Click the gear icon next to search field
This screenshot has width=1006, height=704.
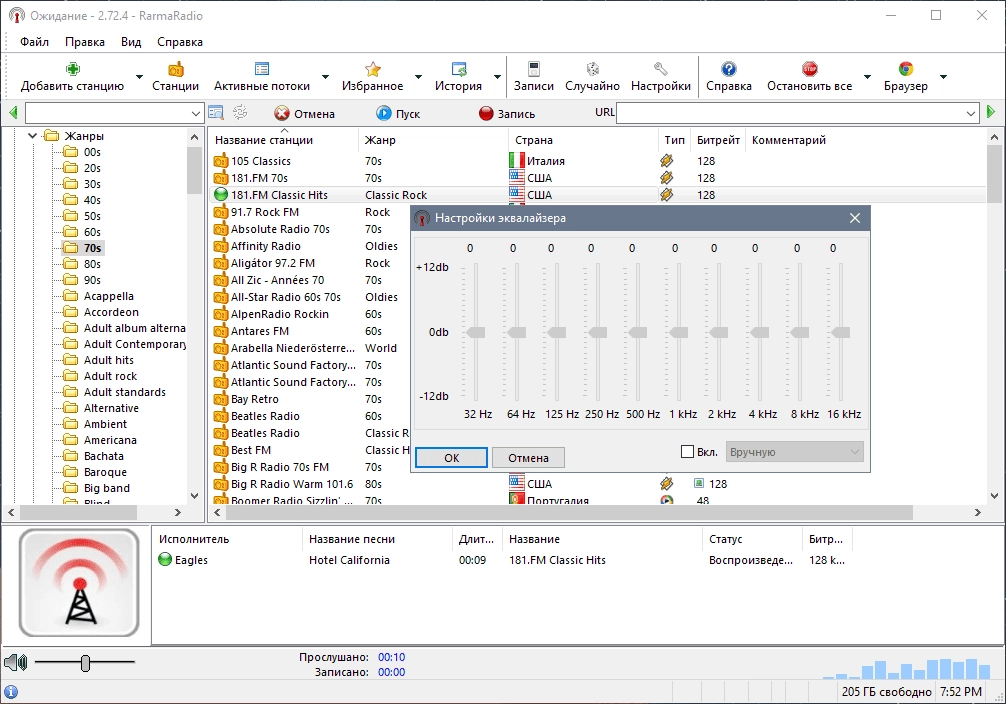(240, 113)
